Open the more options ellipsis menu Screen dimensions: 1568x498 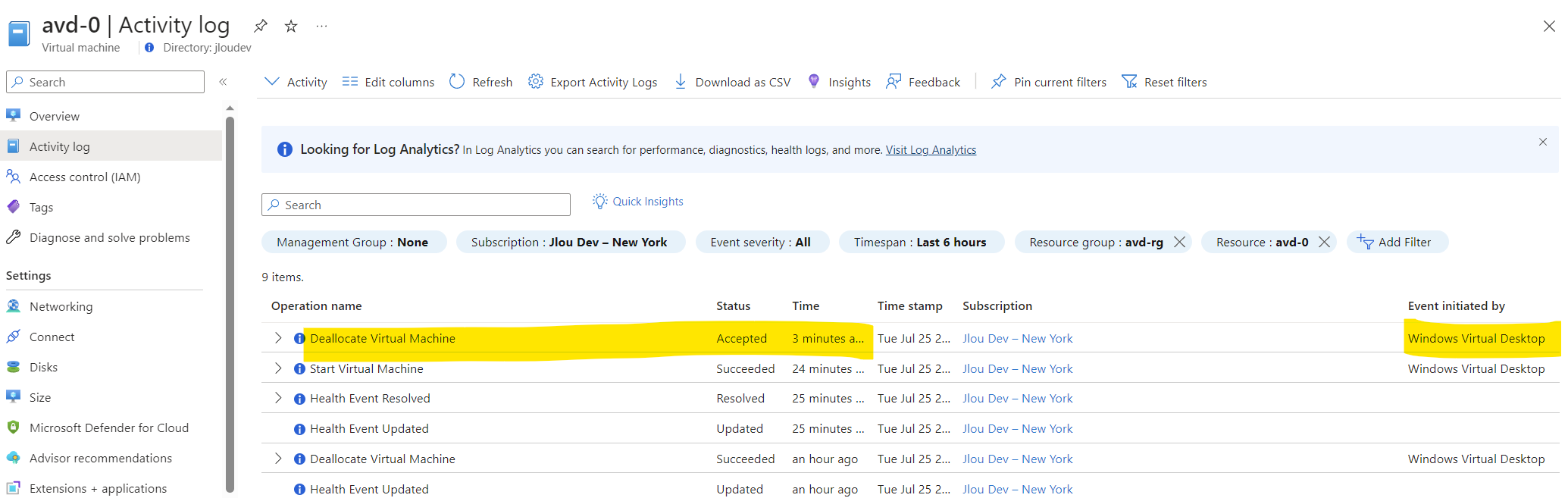[x=322, y=27]
